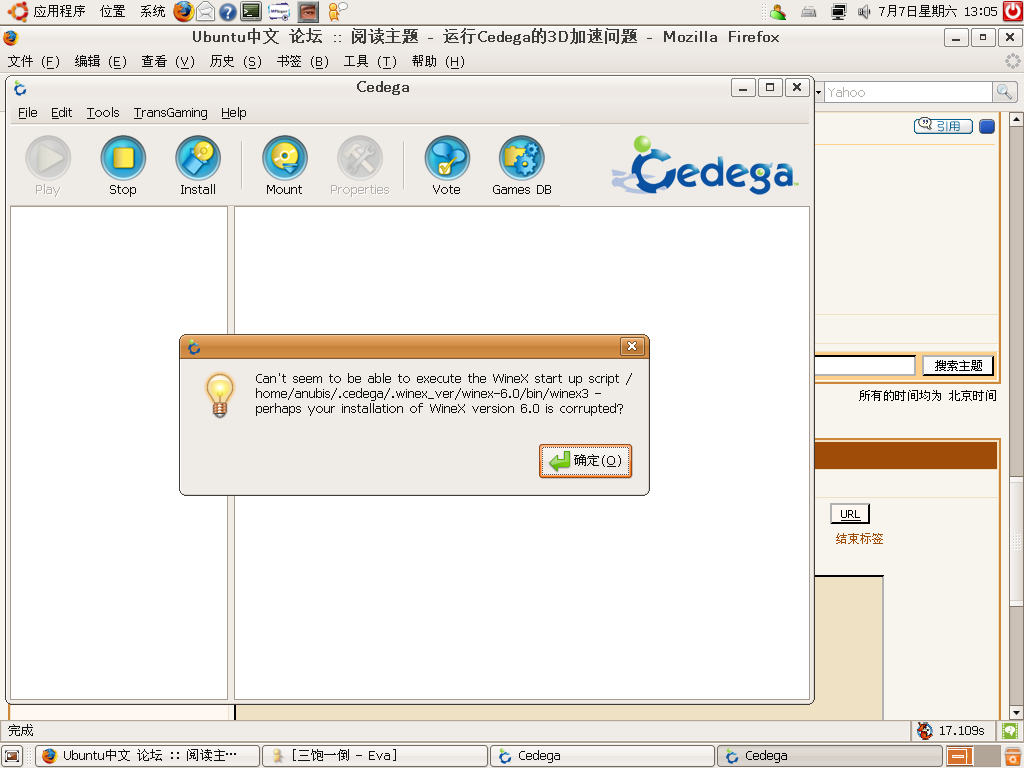Screen dimensions: 1024x768
Task: Open Firefox 历史 (S) menu
Action: pos(235,61)
